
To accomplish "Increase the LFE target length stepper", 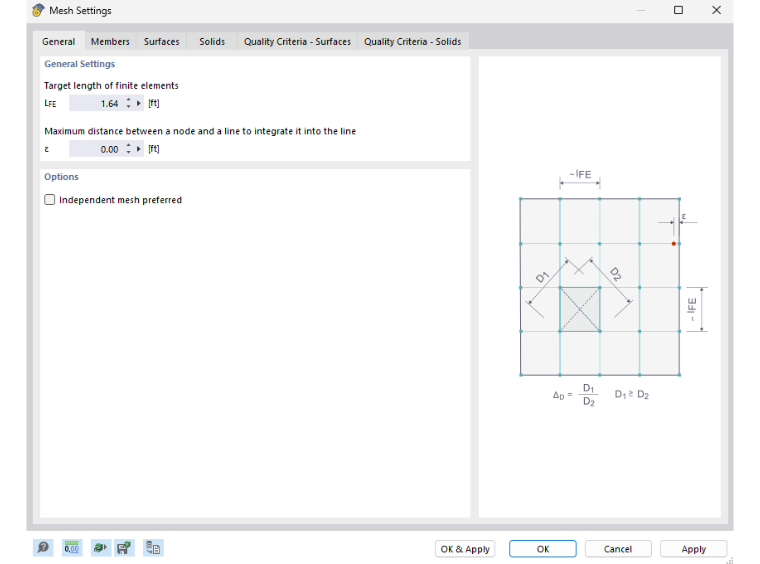I will pos(128,100).
